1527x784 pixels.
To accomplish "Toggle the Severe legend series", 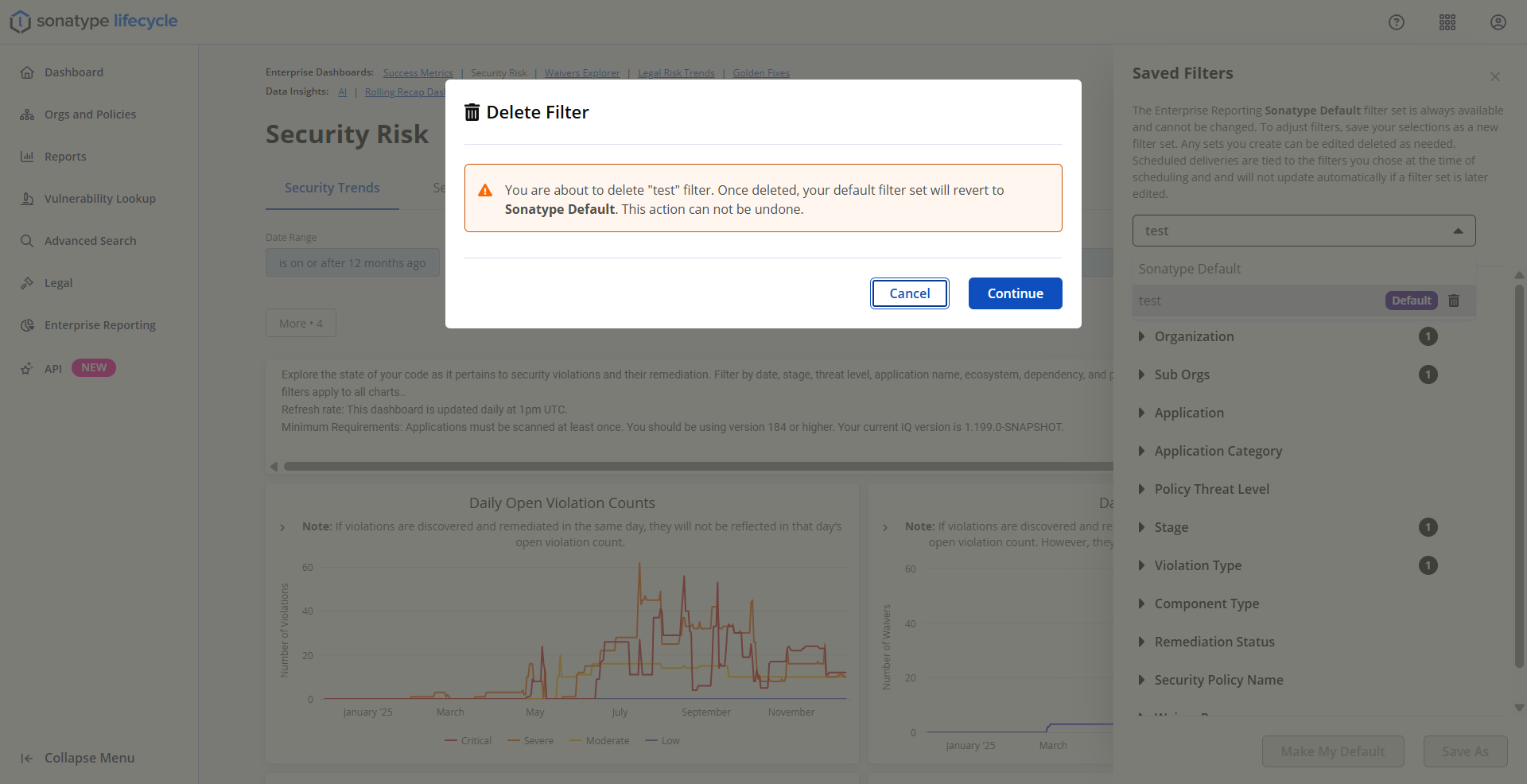I will (x=530, y=741).
